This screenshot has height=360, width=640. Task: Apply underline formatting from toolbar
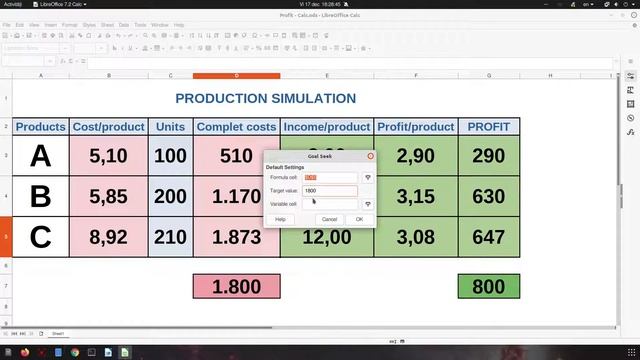click(x=130, y=48)
